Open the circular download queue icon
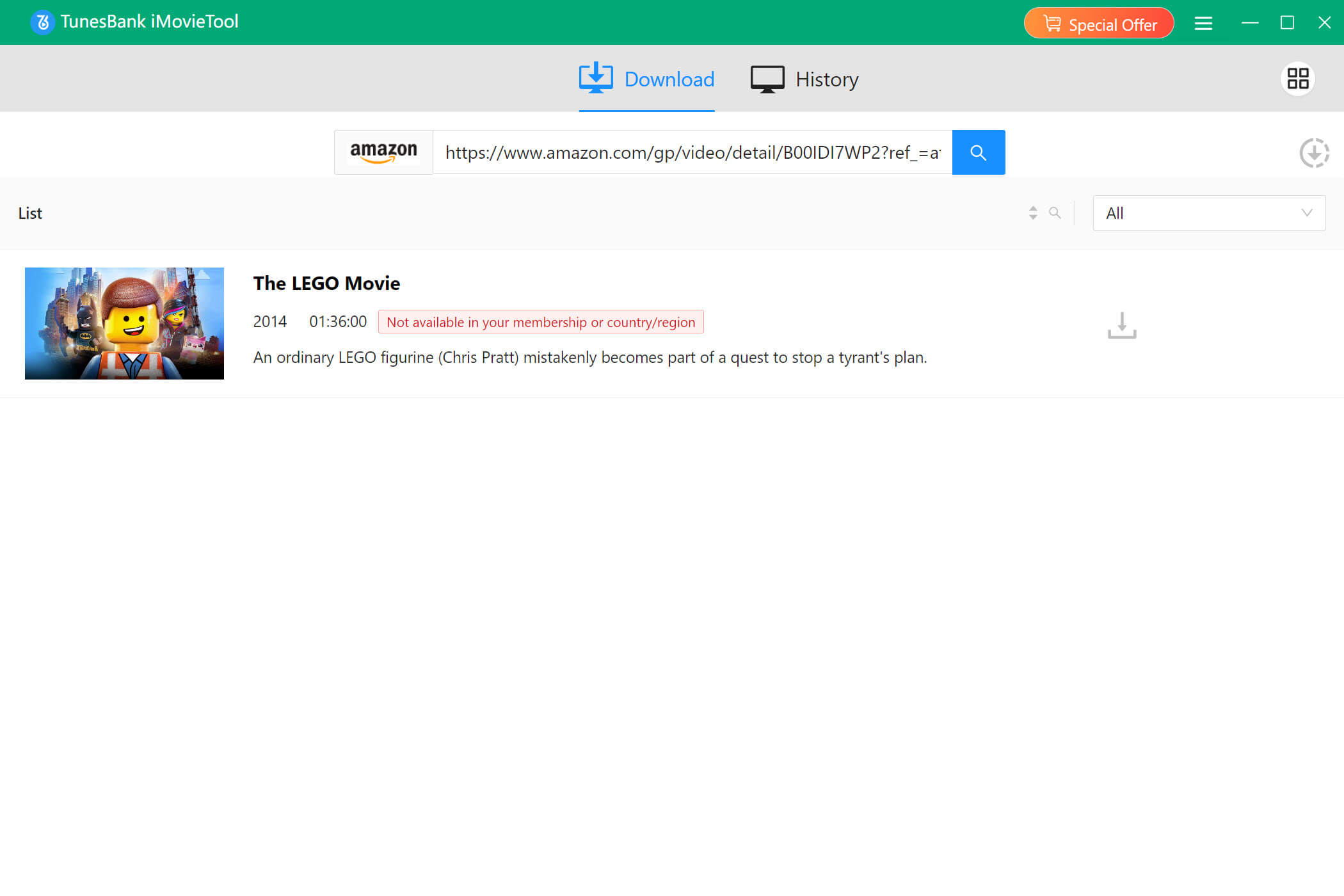1344x896 pixels. tap(1314, 153)
